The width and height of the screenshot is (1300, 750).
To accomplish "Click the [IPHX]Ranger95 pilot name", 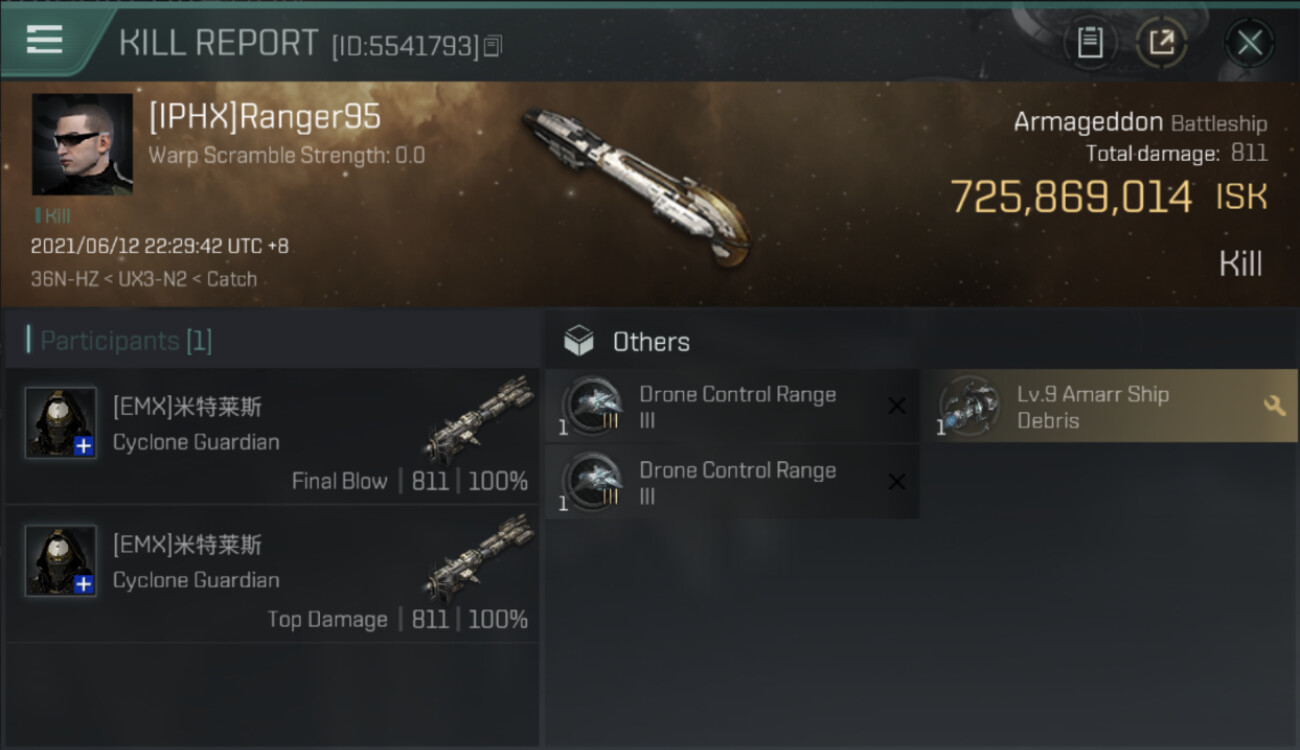I will tap(265, 117).
